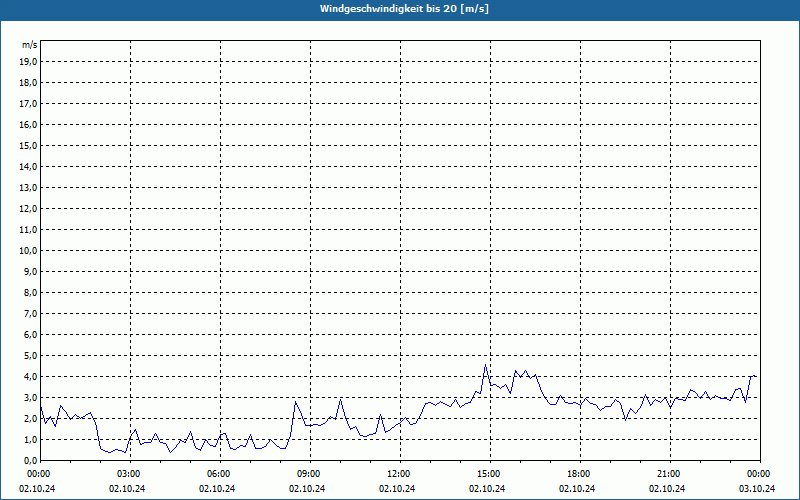The width and height of the screenshot is (800, 500).
Task: Select the '5,0' y-axis value
Action: 30,355
